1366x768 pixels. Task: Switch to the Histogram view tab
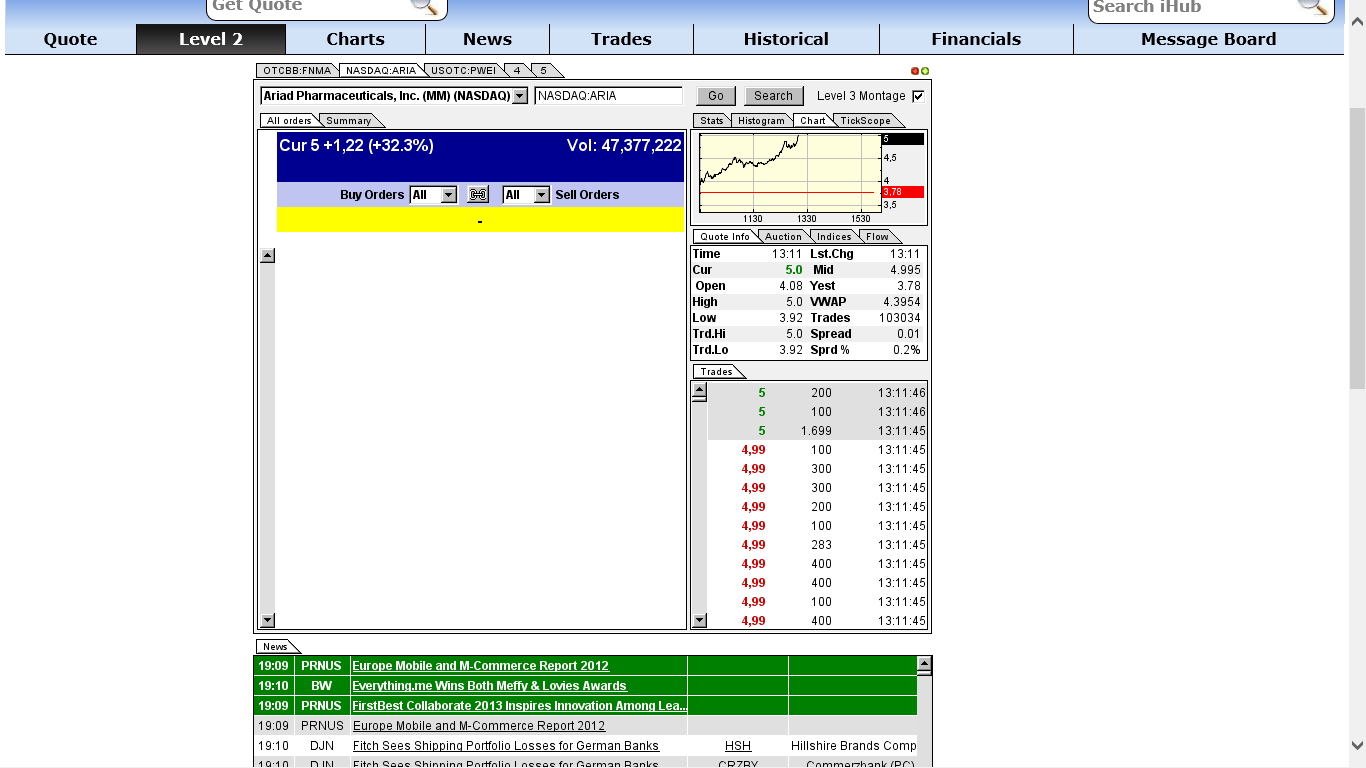(x=761, y=119)
